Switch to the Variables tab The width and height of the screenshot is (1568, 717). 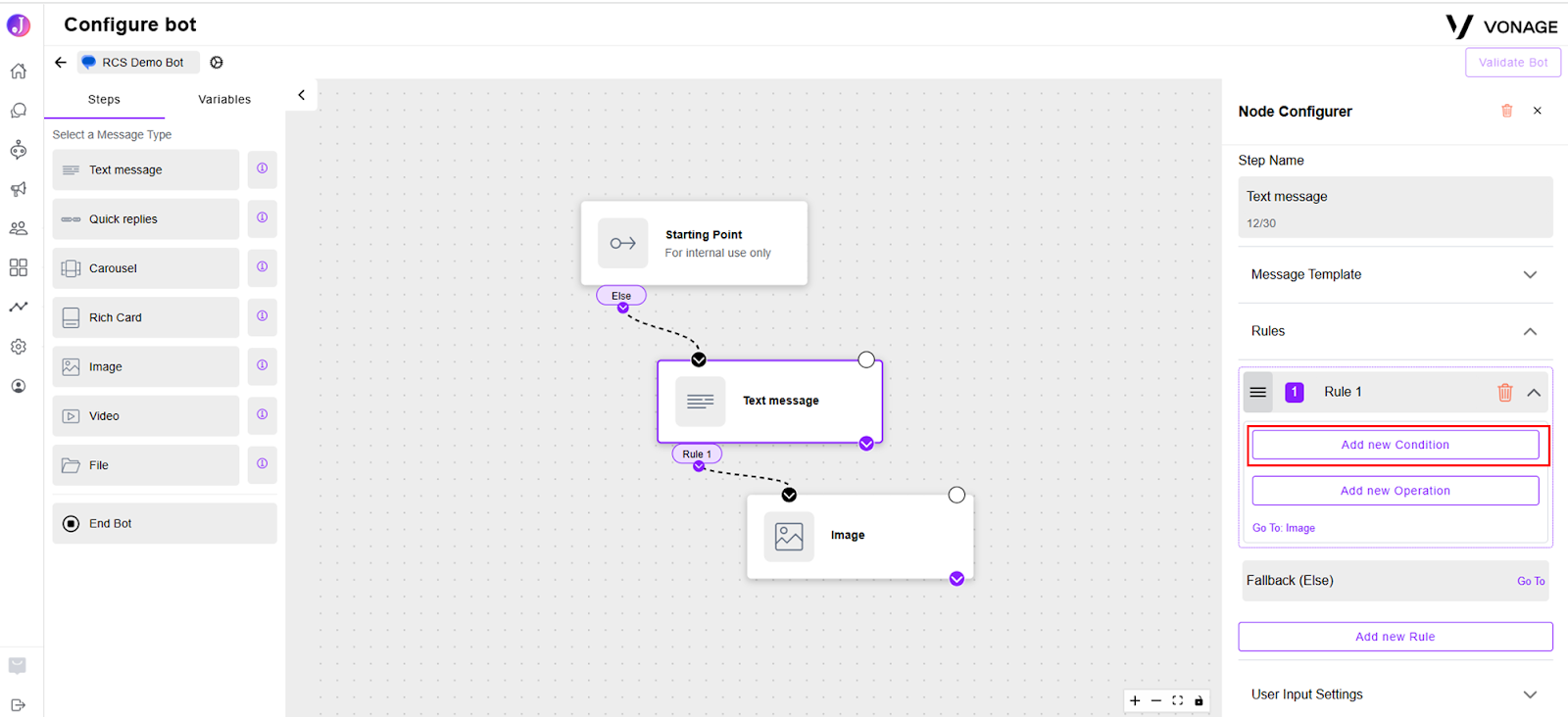[224, 99]
